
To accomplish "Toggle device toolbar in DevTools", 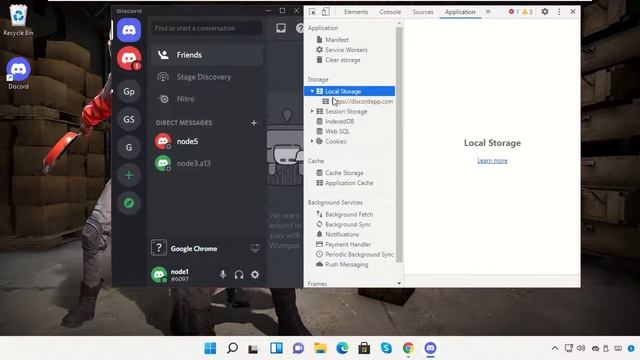I will [325, 12].
